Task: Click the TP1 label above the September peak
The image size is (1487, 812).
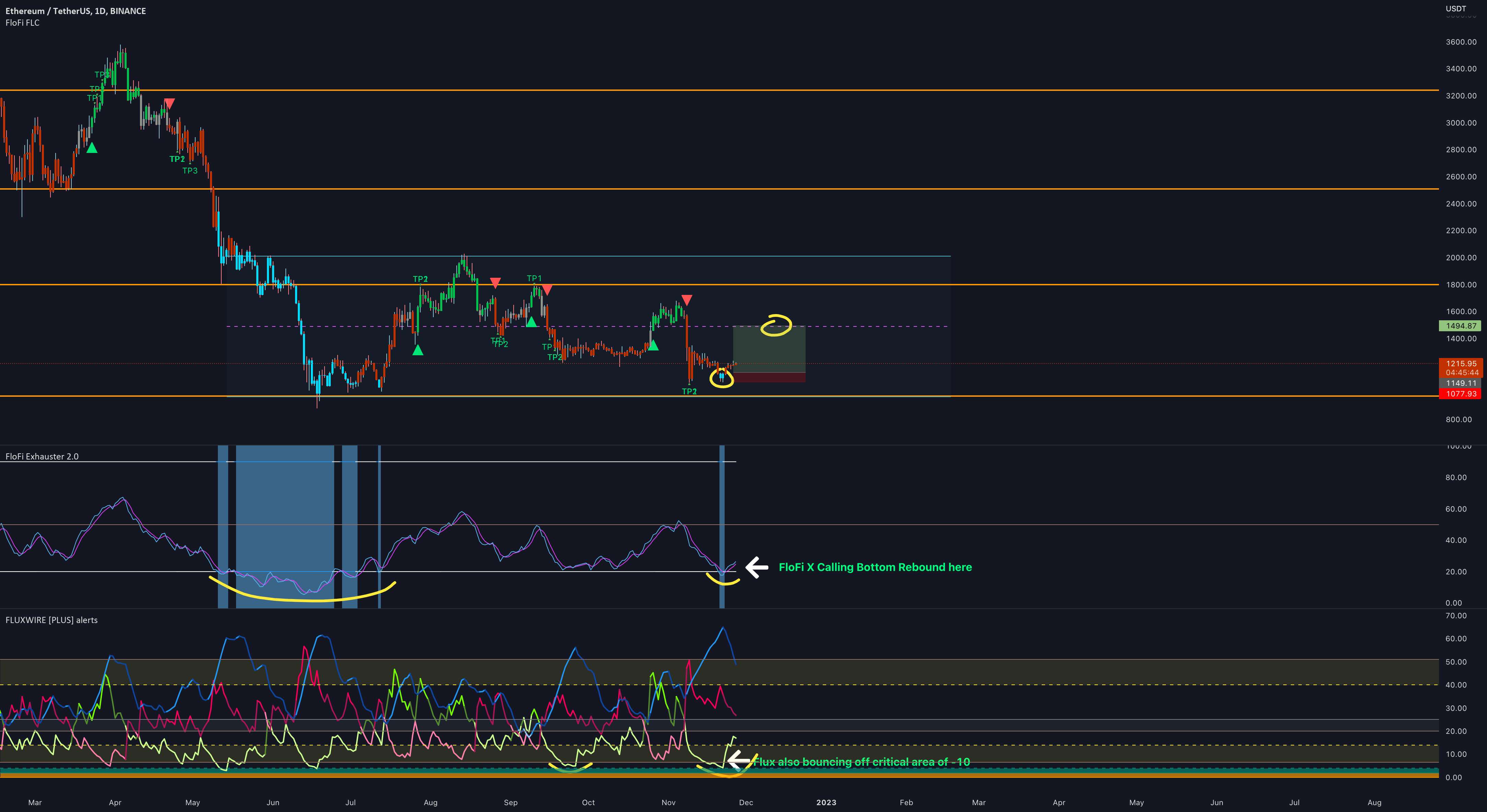Action: click(534, 279)
